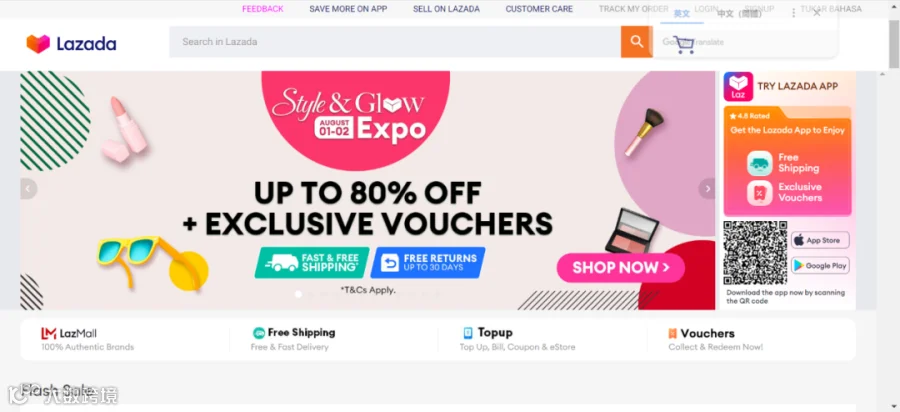Click the Free Shipping scooter icon

(x=259, y=333)
